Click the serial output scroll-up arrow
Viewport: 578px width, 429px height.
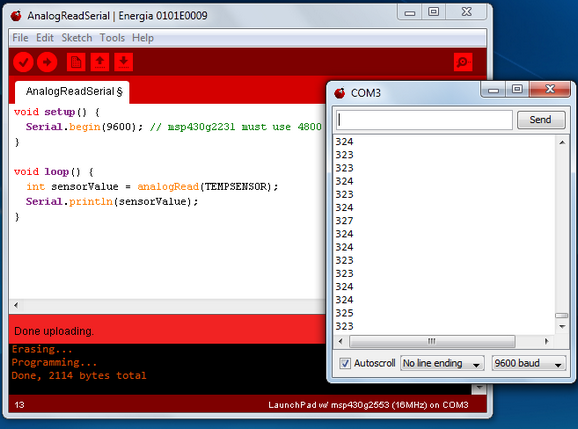point(562,143)
